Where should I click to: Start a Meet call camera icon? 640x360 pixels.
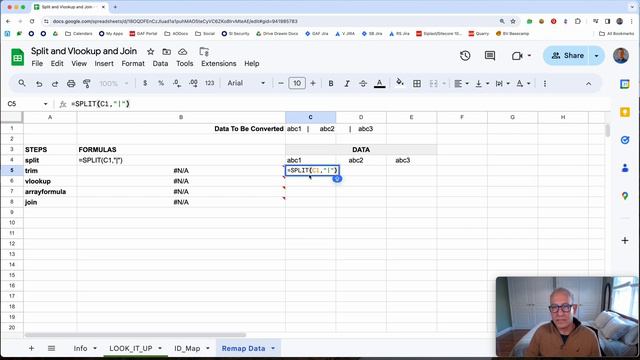pyautogui.click(x=517, y=56)
